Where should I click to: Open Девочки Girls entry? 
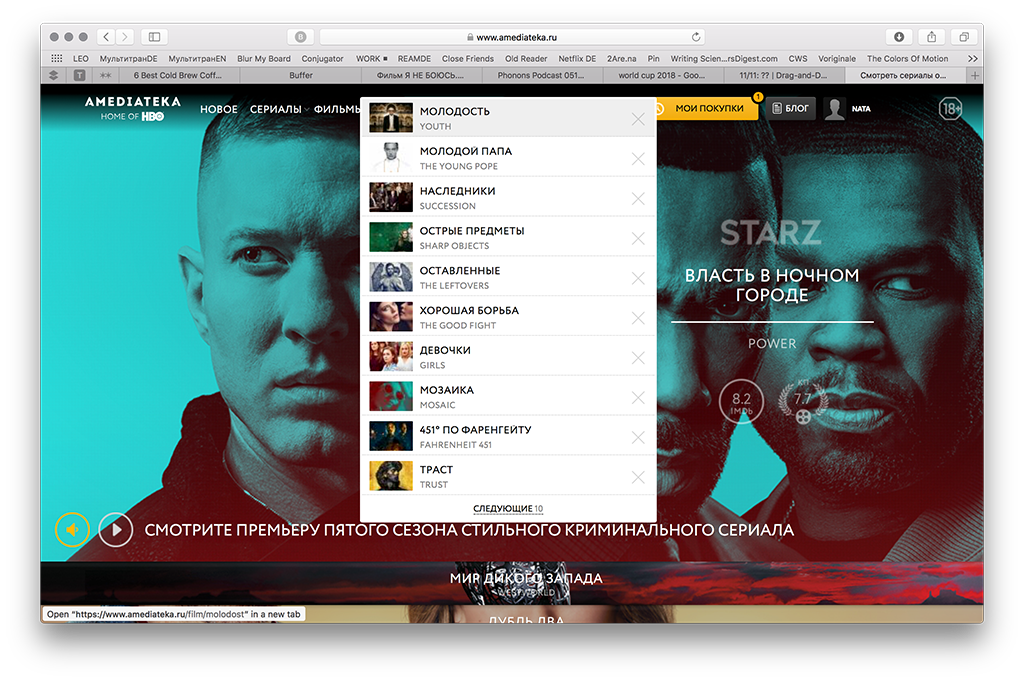508,356
